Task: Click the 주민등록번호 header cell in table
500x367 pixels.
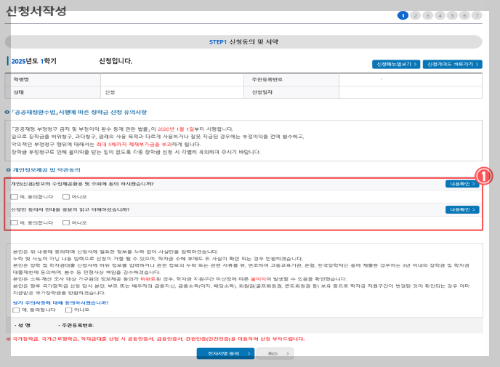Action: pos(291,80)
